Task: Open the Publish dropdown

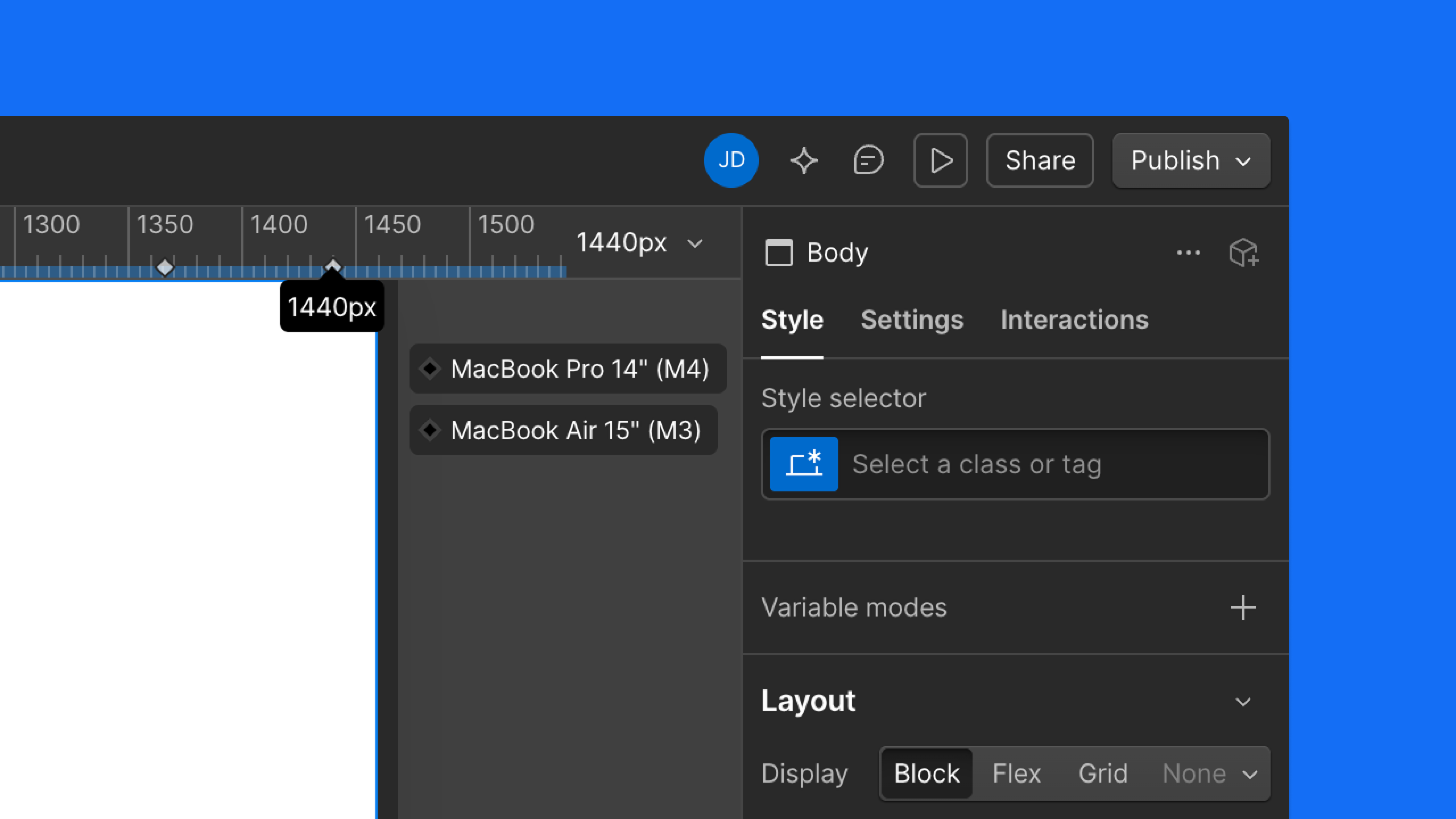Action: [x=1190, y=160]
